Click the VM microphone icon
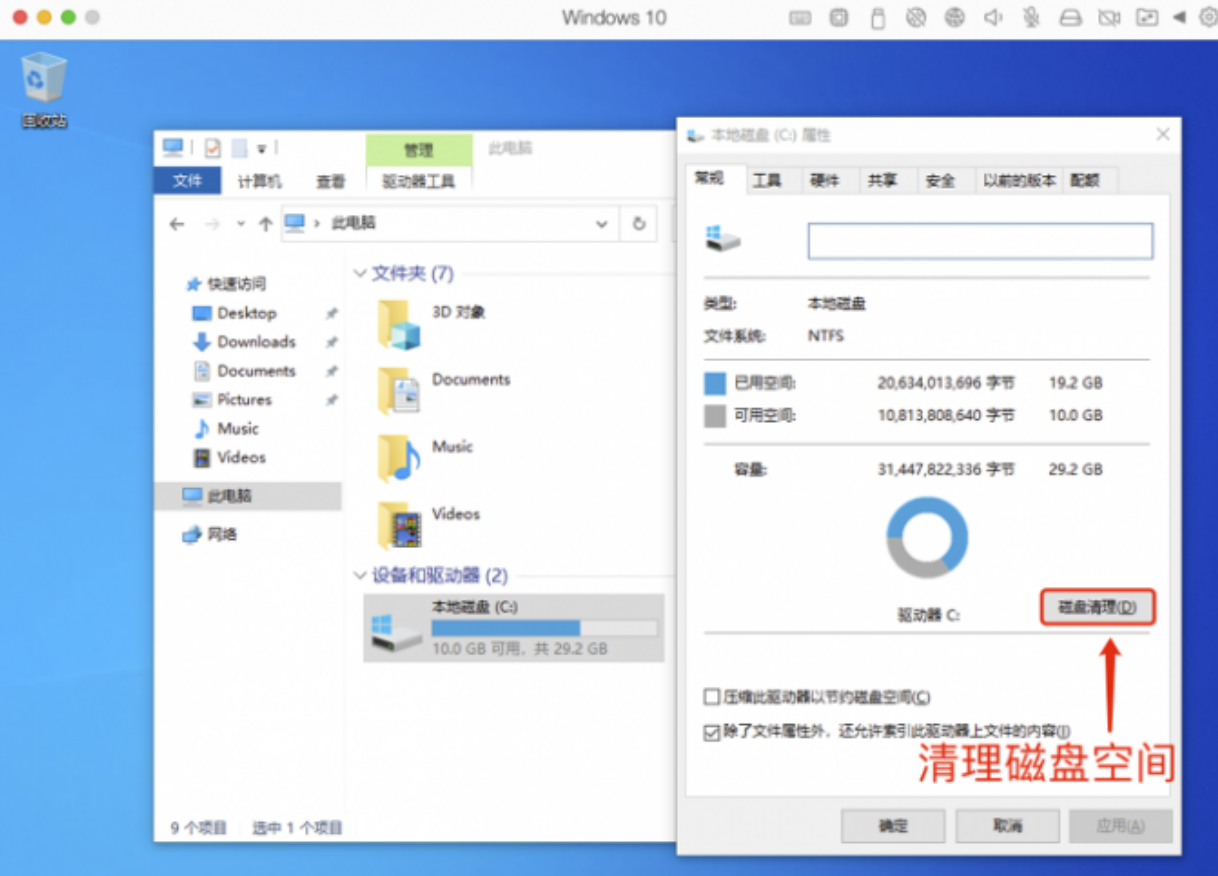Screen dimensions: 1218x876 click(1031, 17)
